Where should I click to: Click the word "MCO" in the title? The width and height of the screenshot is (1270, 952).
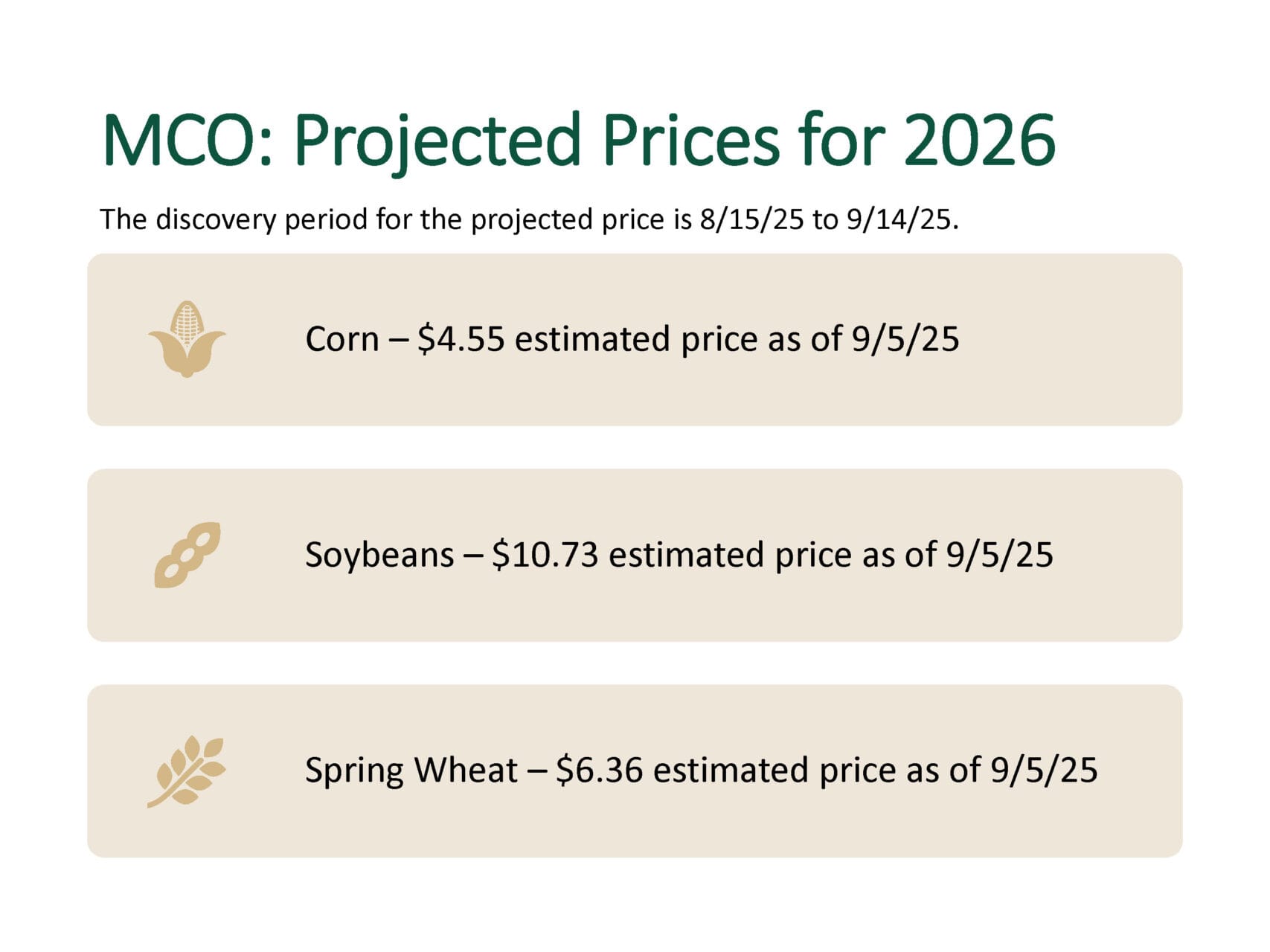(x=188, y=140)
